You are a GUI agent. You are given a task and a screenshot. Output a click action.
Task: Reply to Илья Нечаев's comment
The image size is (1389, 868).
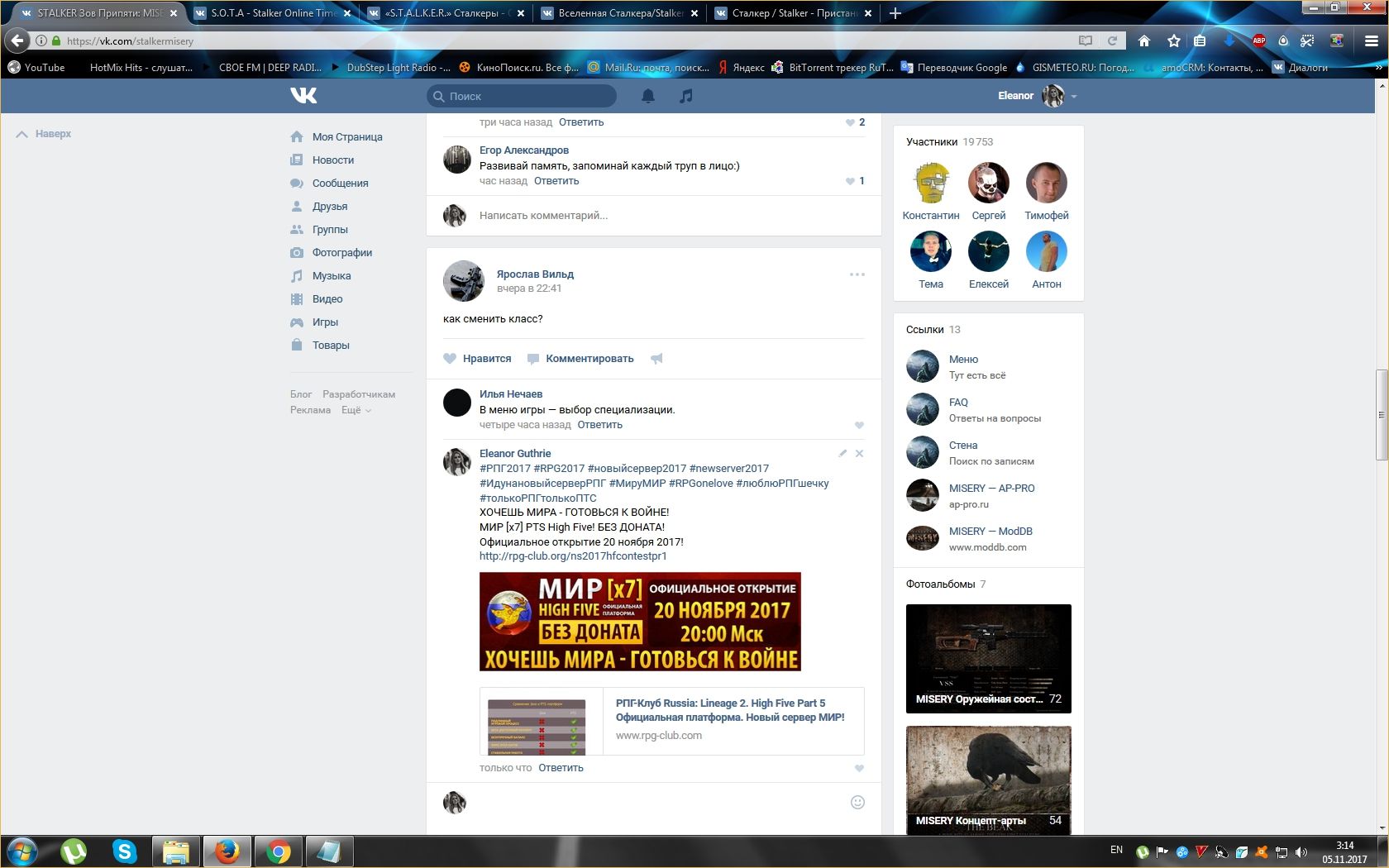click(599, 425)
